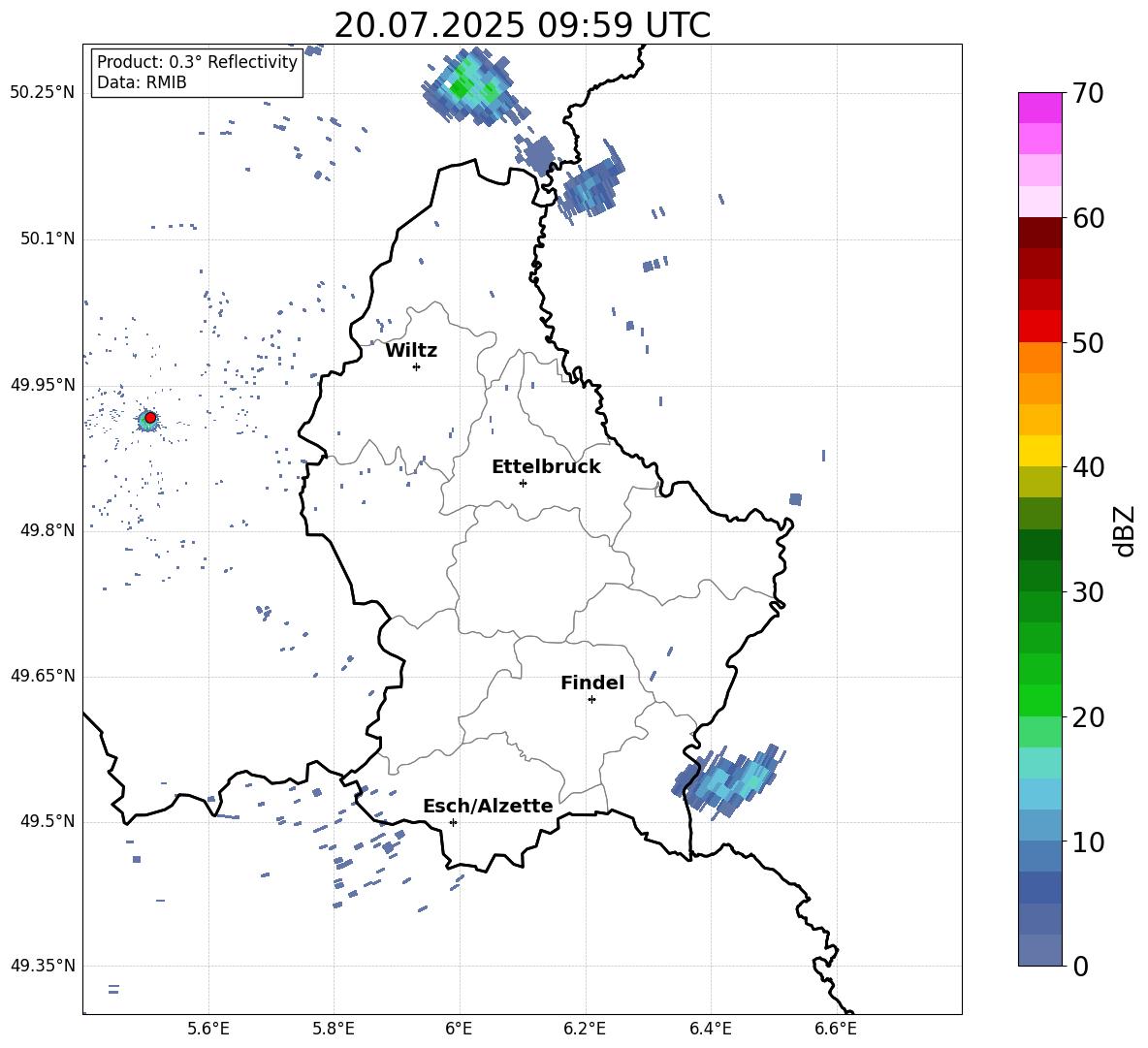Click the bright green colorbar band above 20

[x=1040, y=700]
